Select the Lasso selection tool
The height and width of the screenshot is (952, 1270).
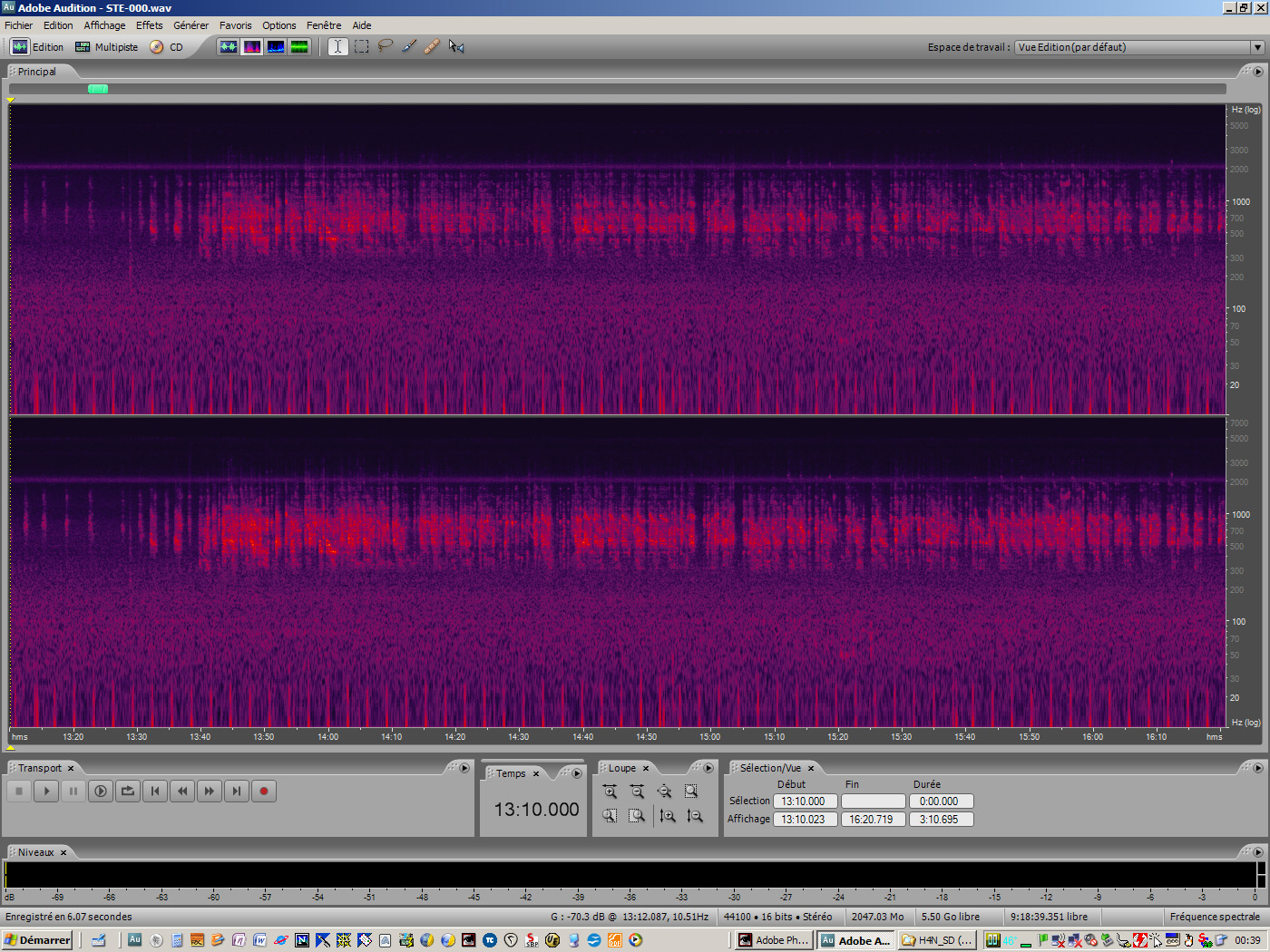pyautogui.click(x=386, y=46)
